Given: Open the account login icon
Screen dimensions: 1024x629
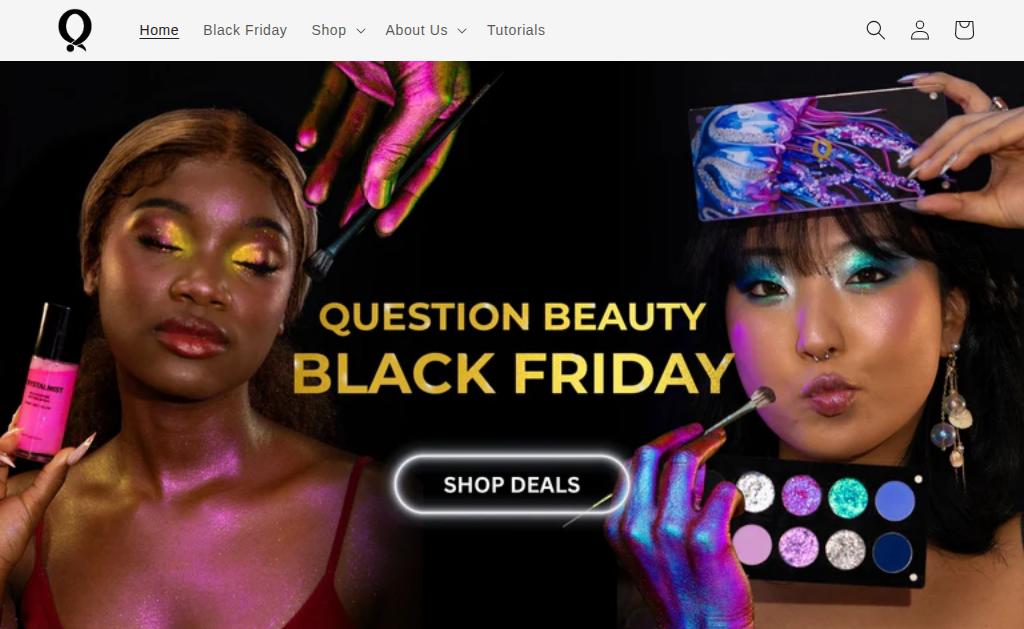Looking at the screenshot, I should (920, 30).
